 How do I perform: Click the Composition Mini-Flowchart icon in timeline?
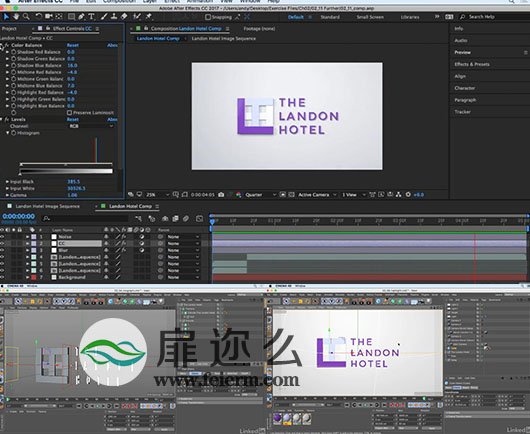139,219
